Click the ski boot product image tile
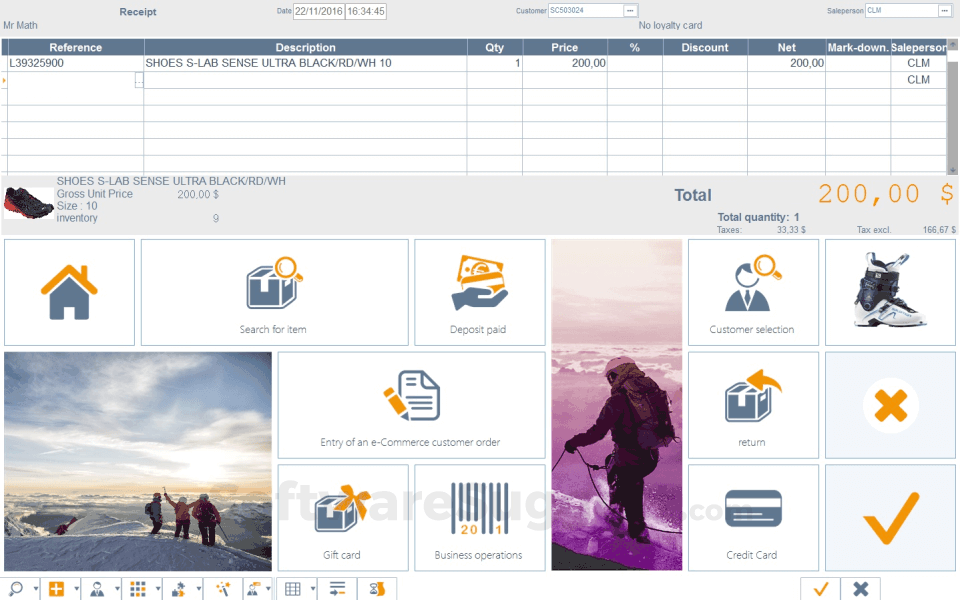 [x=889, y=292]
